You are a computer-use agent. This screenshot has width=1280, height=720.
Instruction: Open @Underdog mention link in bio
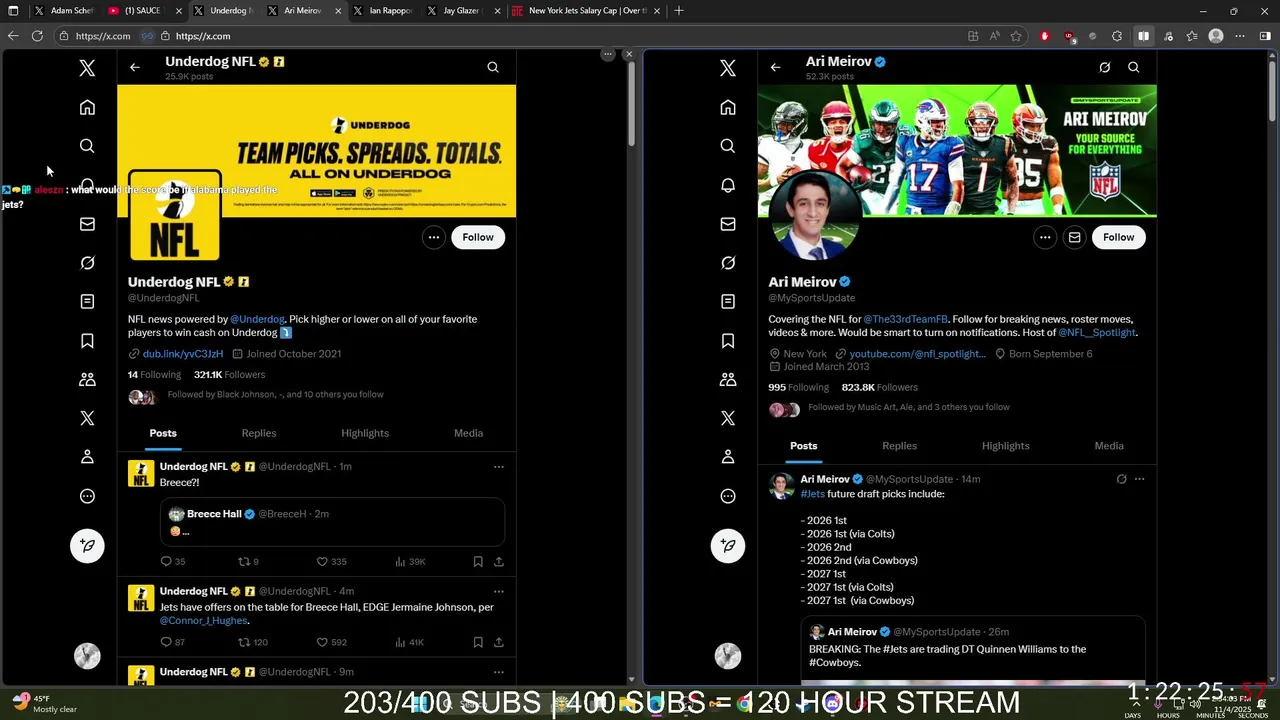258,319
